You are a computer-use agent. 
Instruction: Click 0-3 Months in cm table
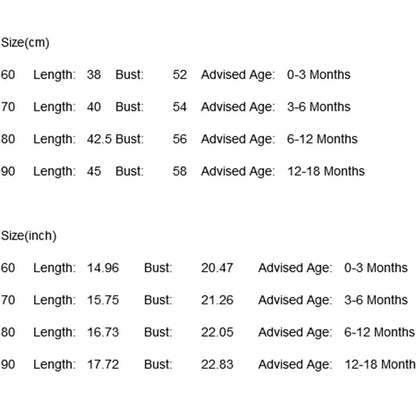point(319,75)
